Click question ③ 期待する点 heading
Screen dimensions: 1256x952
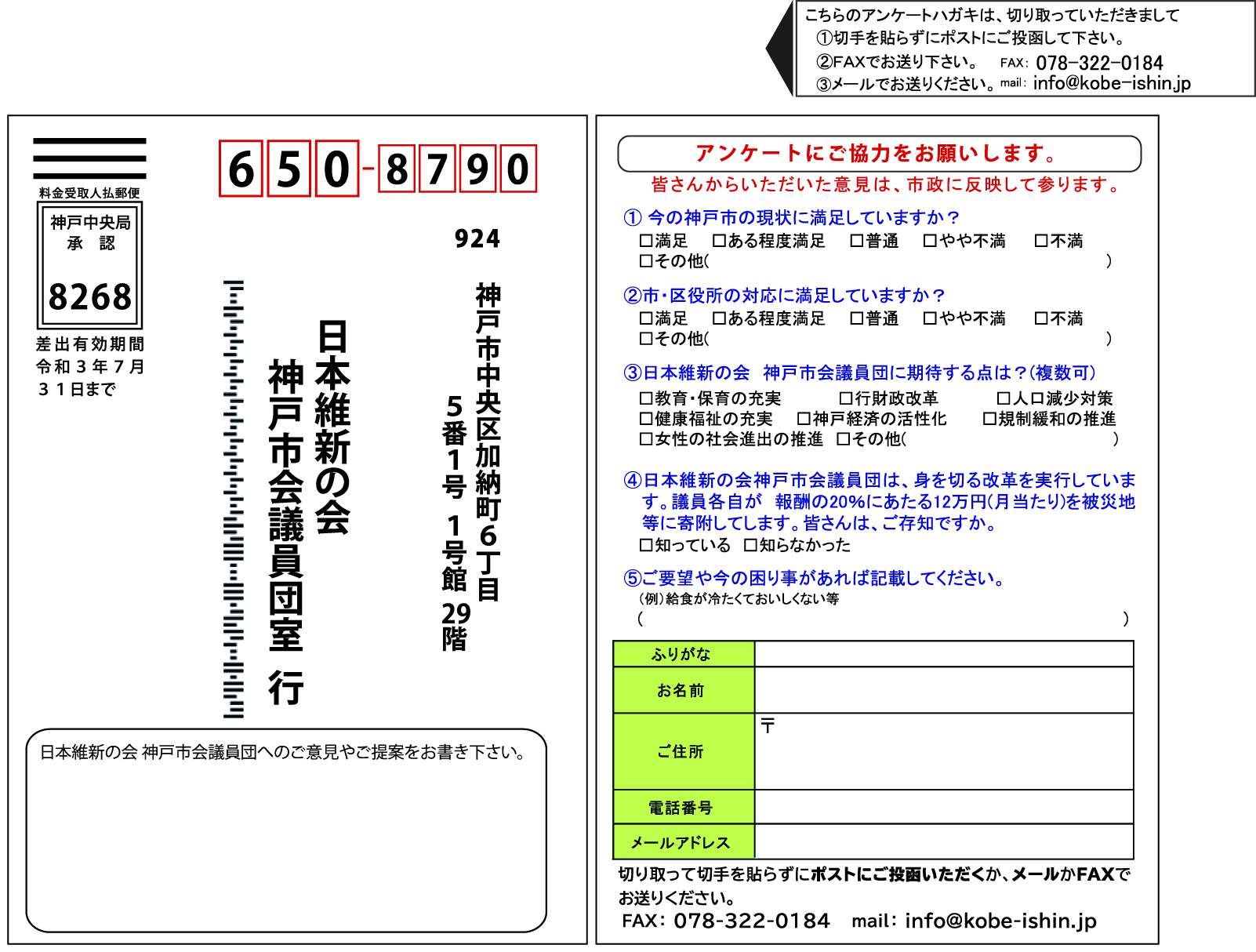tap(860, 372)
